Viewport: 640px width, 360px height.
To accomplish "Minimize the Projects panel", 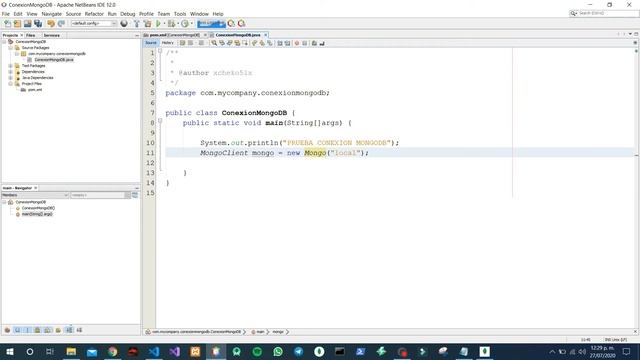I will (x=137, y=36).
